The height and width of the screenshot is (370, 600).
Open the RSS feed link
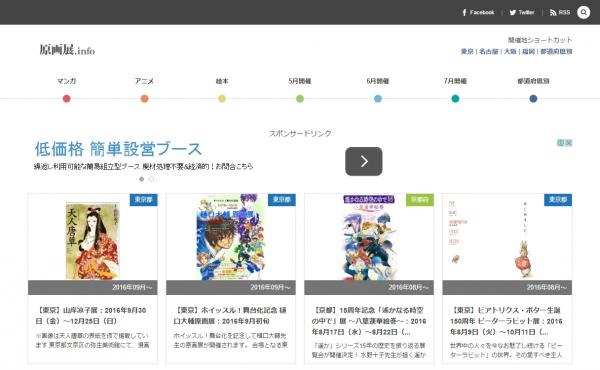(560, 12)
